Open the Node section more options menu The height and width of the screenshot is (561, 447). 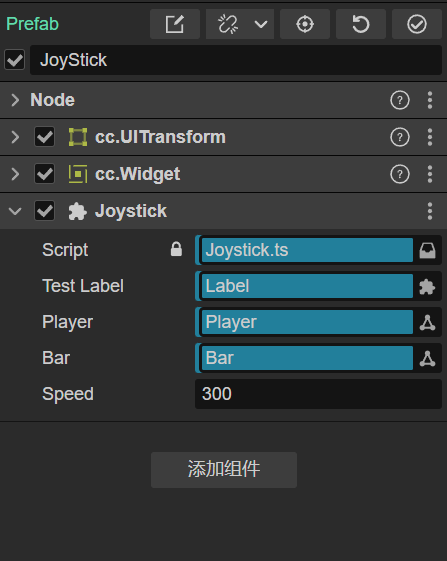pyautogui.click(x=430, y=100)
